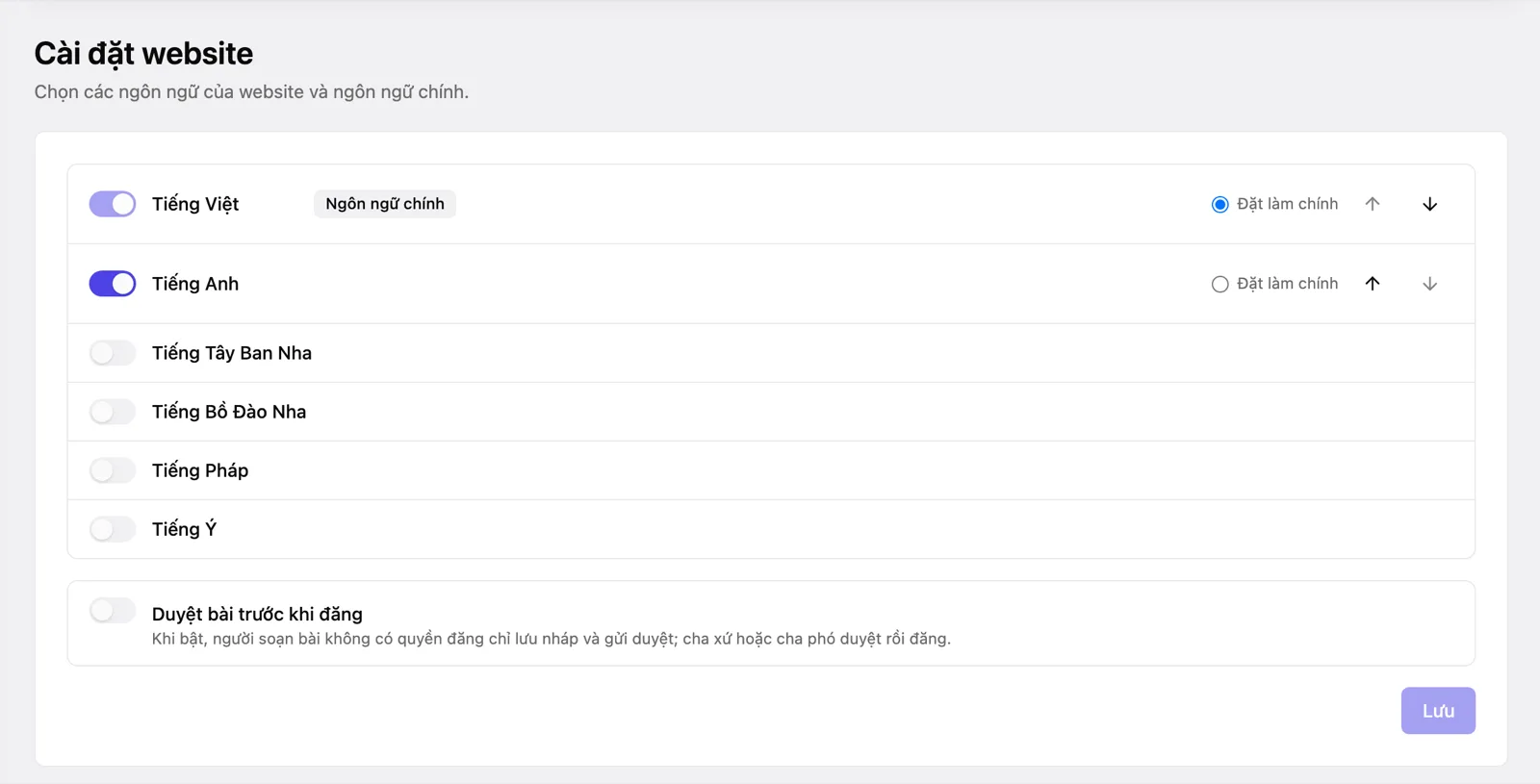The width and height of the screenshot is (1540, 784).
Task: Click the Tiếng Anh language label
Action: (x=195, y=284)
